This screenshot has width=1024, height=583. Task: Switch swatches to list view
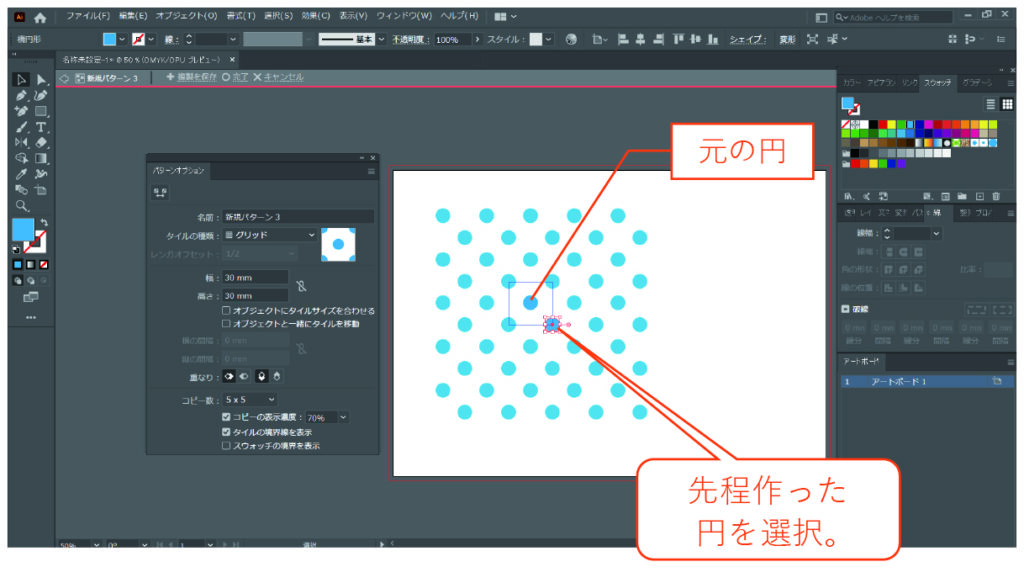point(991,104)
